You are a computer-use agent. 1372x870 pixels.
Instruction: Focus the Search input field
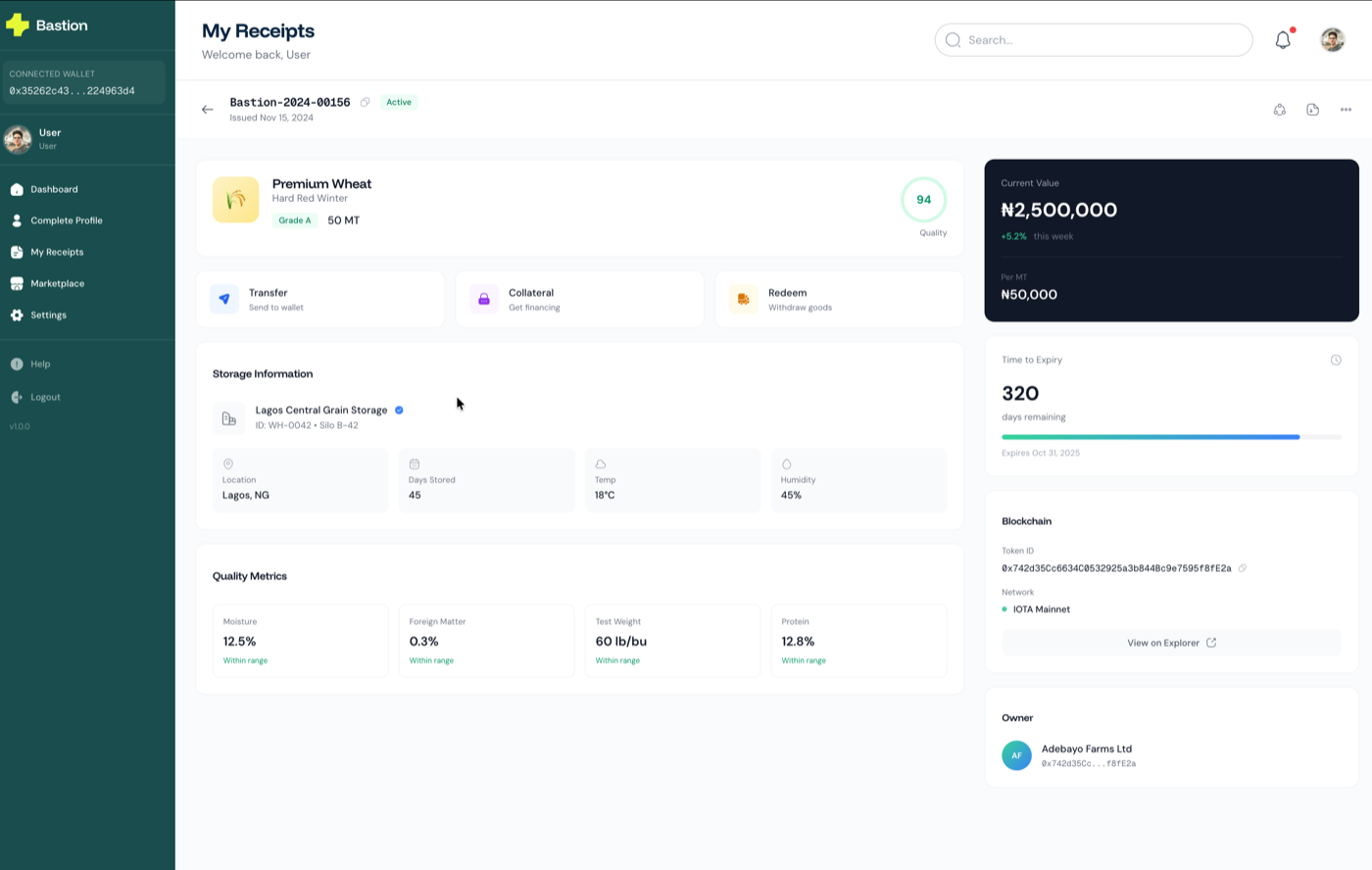coord(1094,40)
